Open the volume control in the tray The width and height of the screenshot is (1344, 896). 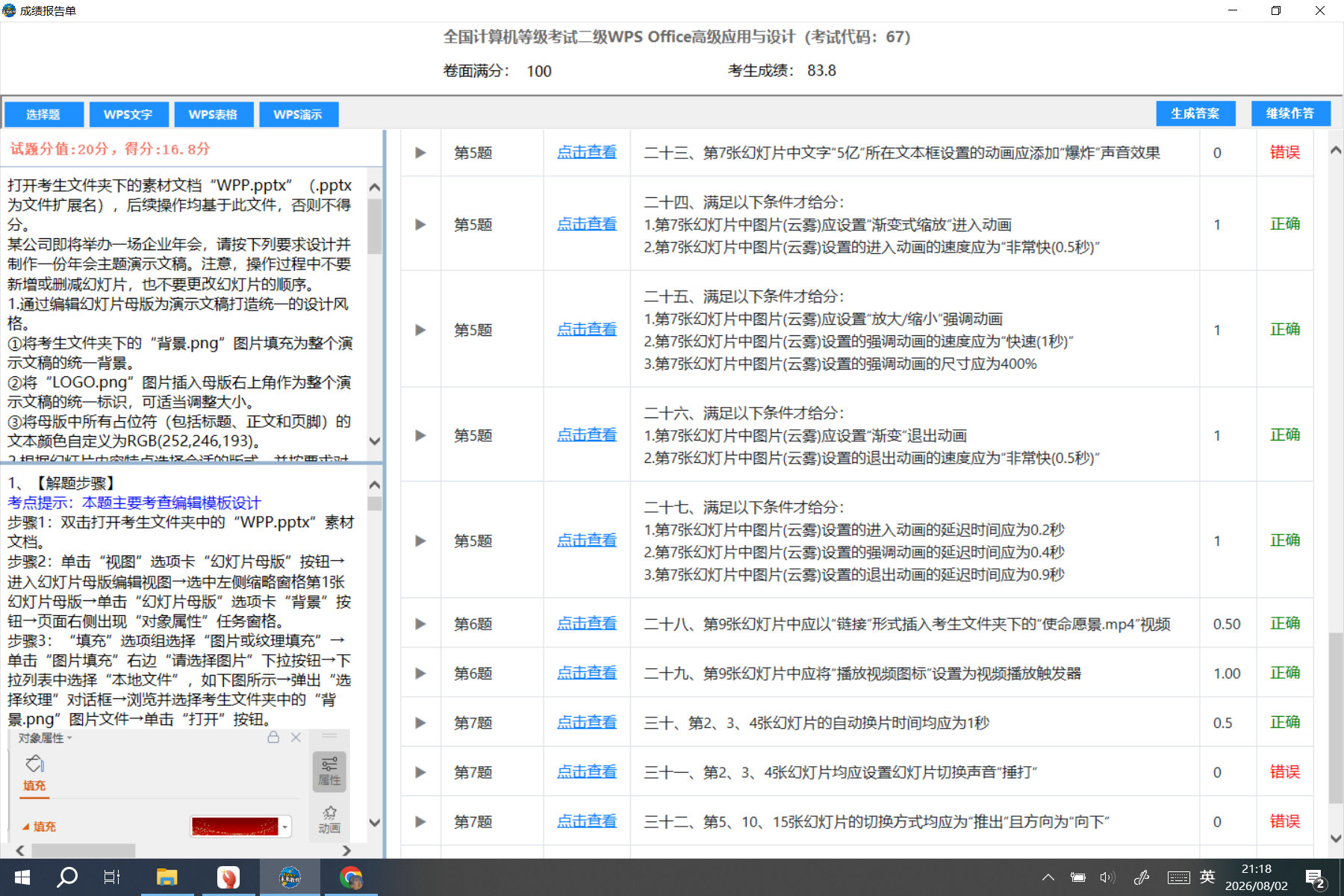(1107, 877)
